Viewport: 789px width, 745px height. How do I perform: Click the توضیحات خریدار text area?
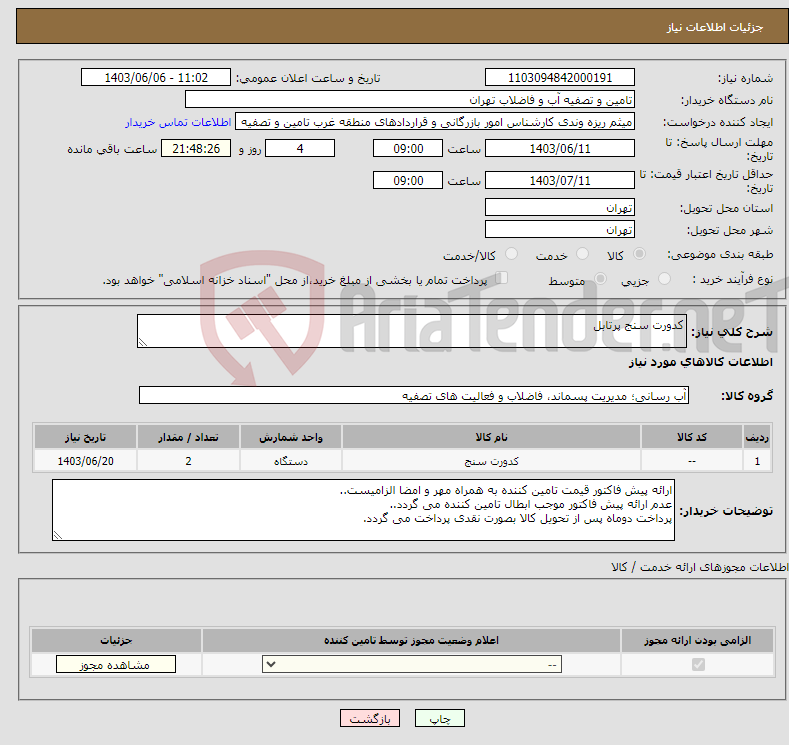(363, 510)
